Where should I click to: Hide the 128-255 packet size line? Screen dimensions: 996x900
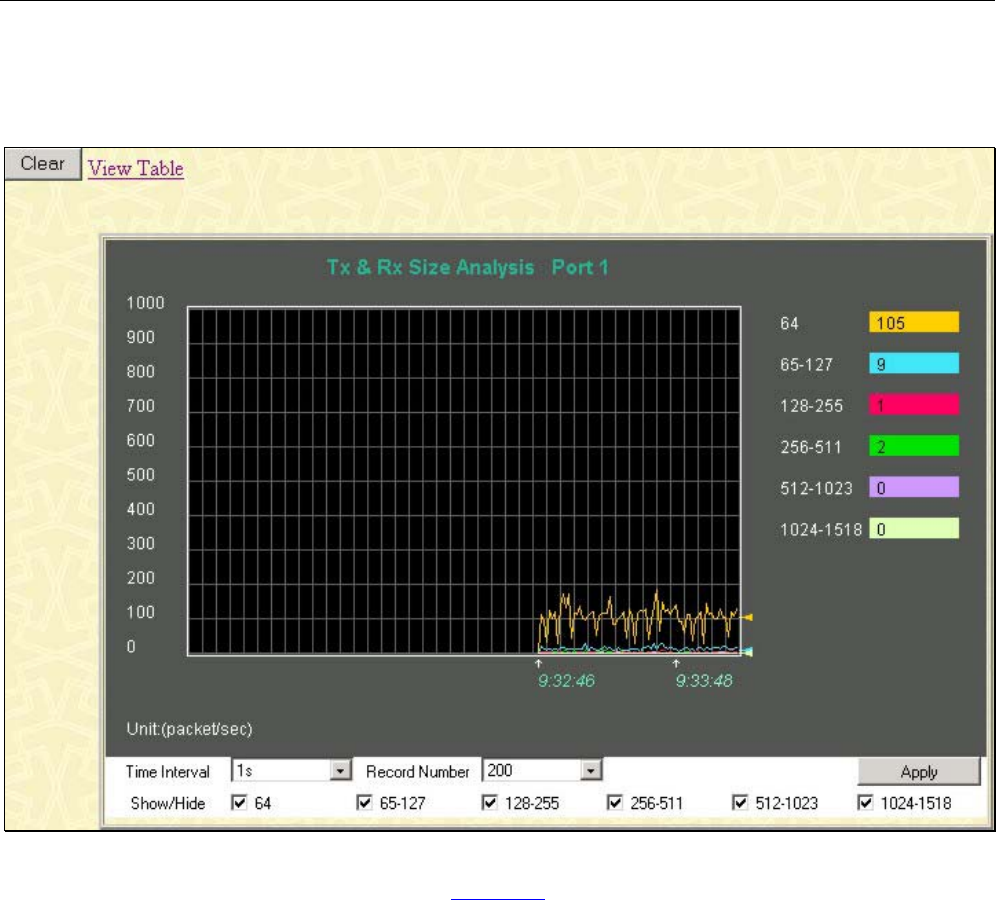pos(489,803)
